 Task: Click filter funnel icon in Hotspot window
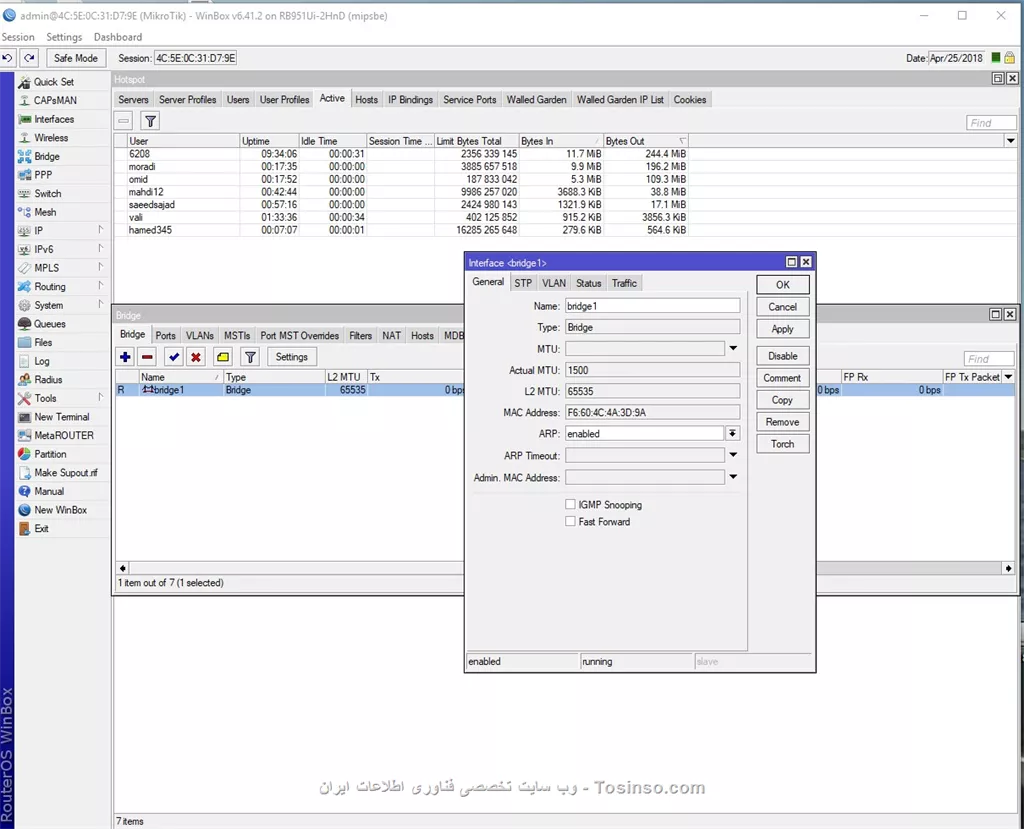pos(150,121)
